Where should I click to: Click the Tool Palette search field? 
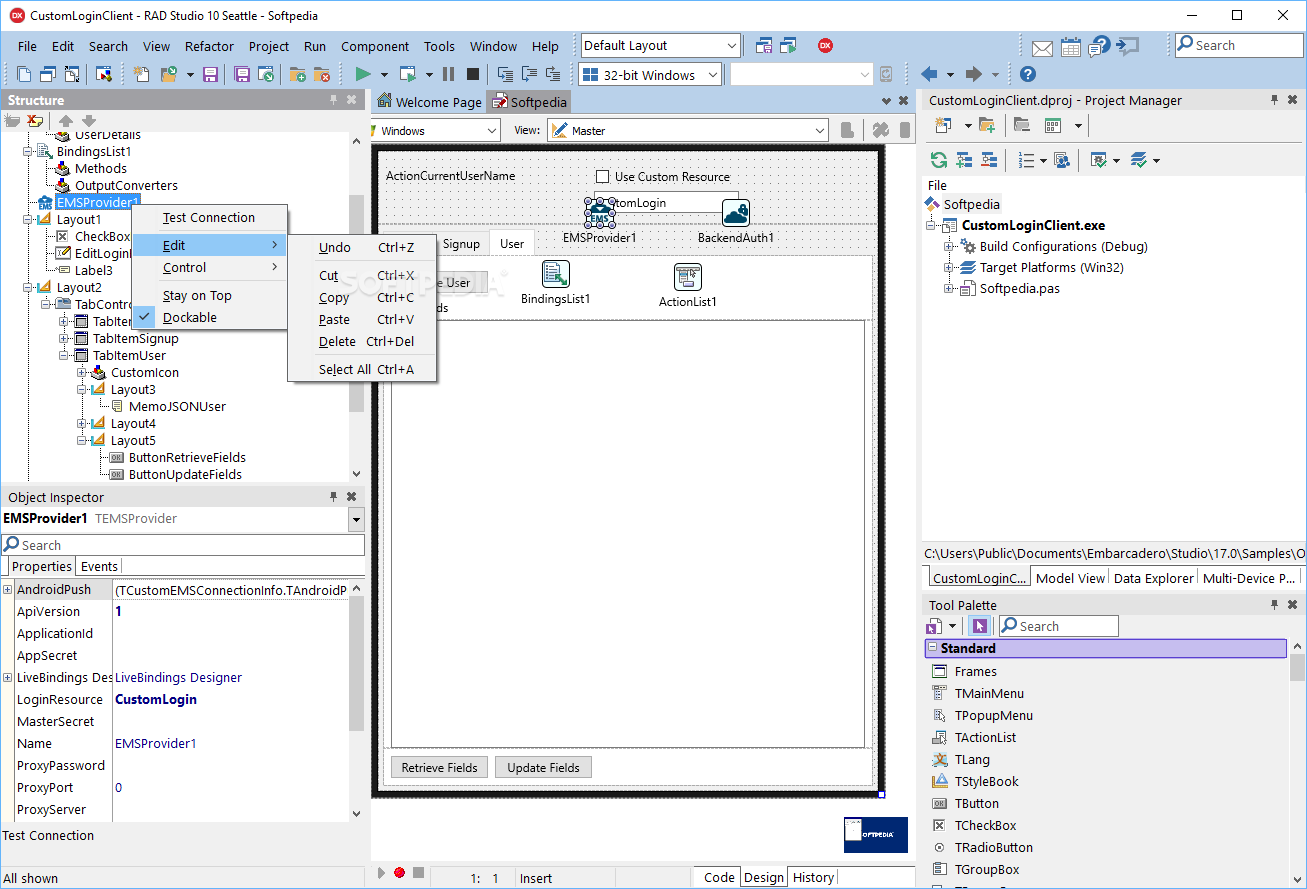[1057, 626]
